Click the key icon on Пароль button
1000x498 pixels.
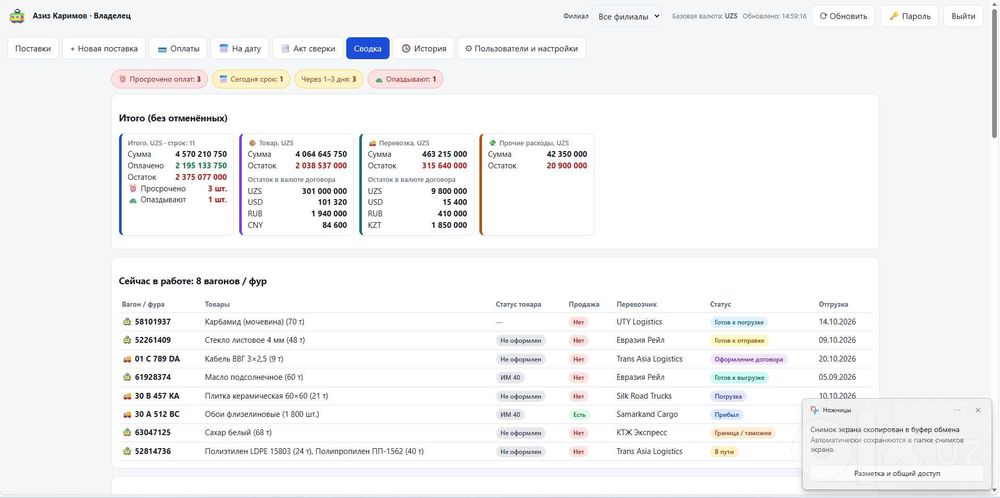894,16
